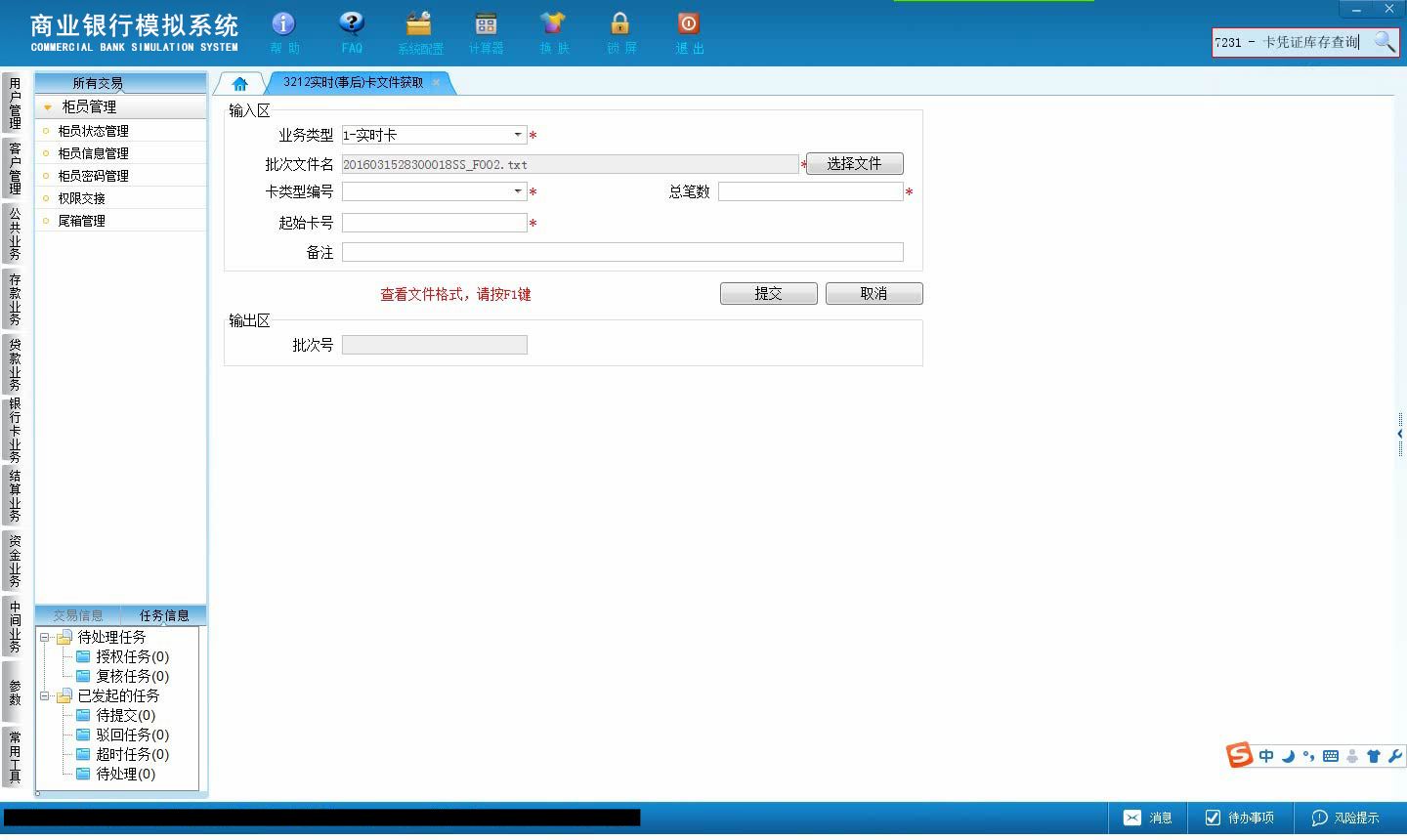Open the card type number dropdown

tap(518, 191)
